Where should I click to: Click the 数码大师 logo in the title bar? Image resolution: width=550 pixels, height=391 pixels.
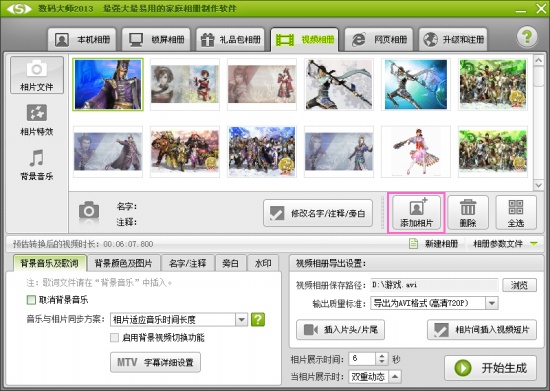pos(19,9)
